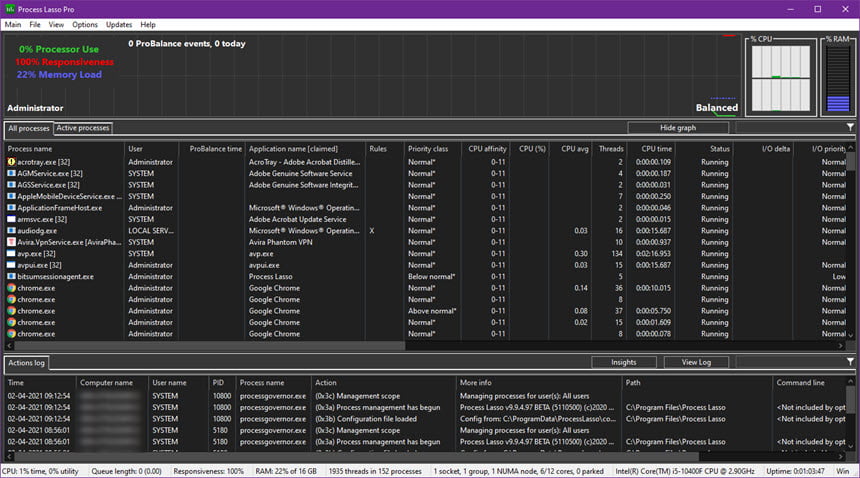Sort by the CPU (%) column header
860x478 pixels.
[530, 149]
